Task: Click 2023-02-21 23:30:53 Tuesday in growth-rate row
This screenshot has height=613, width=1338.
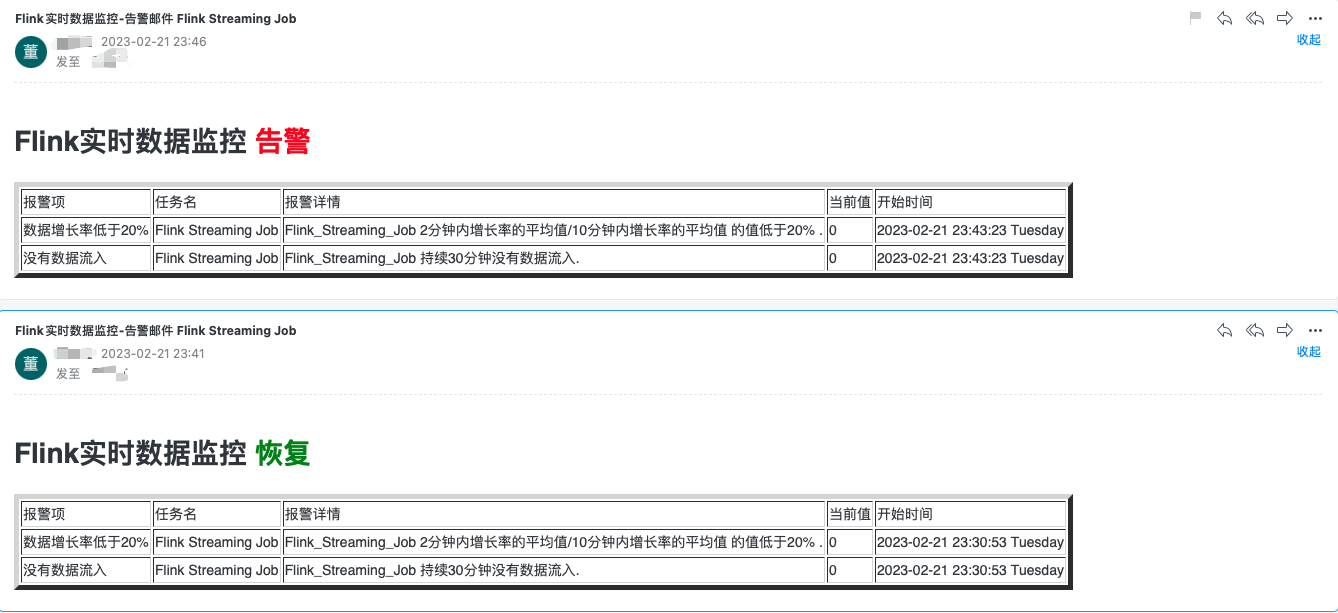Action: pos(970,542)
